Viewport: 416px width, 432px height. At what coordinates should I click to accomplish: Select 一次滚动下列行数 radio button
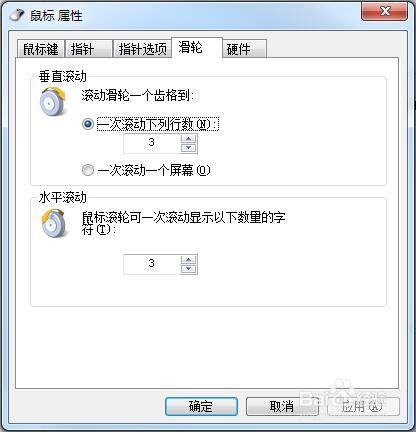pyautogui.click(x=88, y=124)
